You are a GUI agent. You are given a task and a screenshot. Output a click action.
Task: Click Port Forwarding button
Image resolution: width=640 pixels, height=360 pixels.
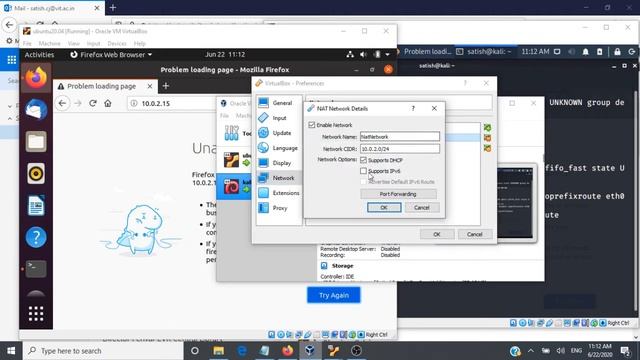[398, 194]
